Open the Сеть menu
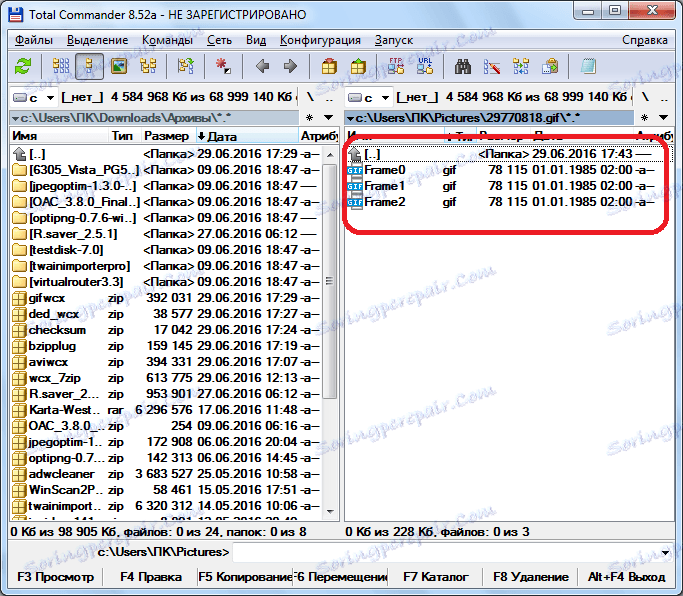 click(x=219, y=40)
